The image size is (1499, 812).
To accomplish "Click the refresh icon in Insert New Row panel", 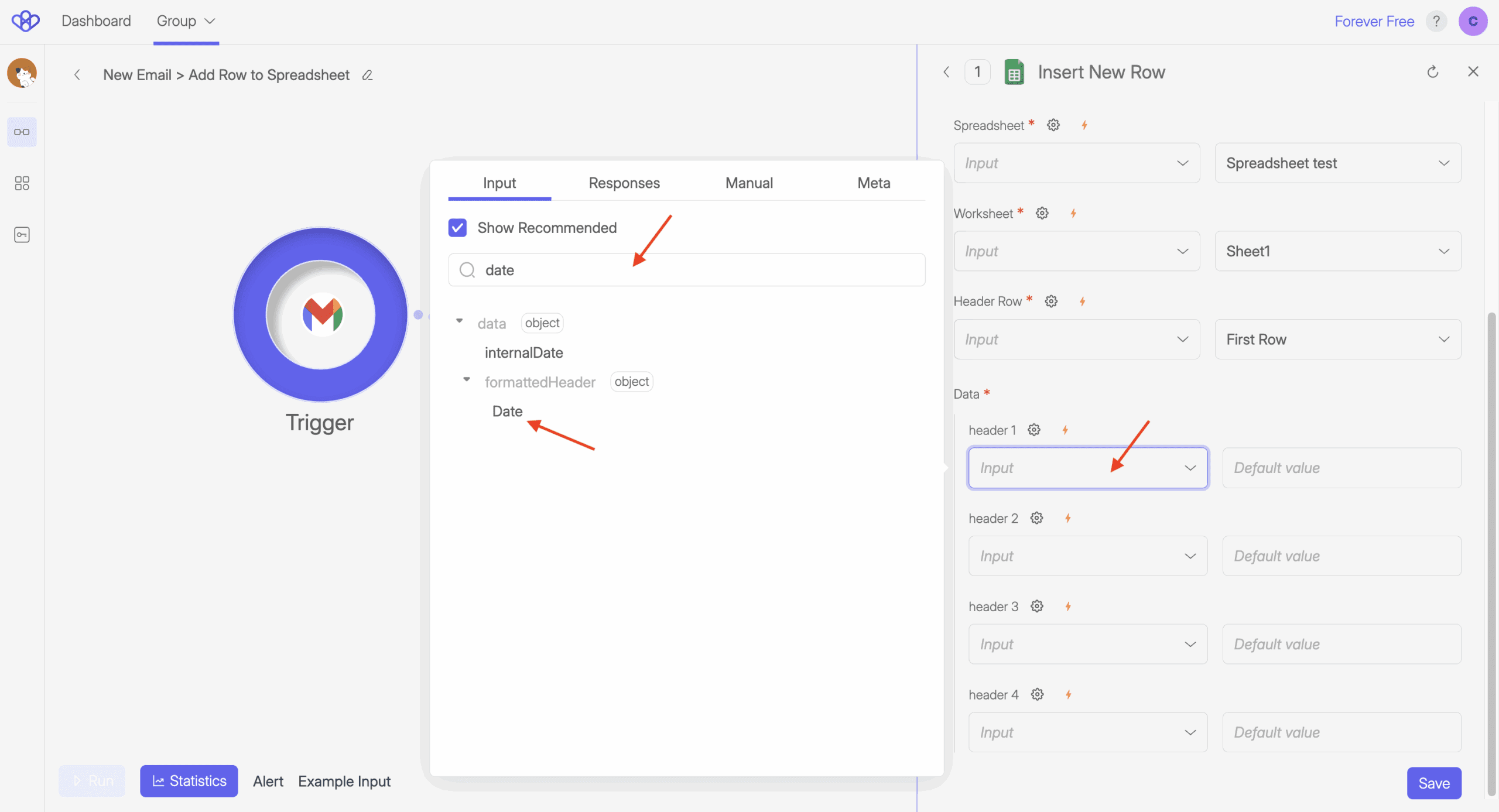I will (1432, 72).
